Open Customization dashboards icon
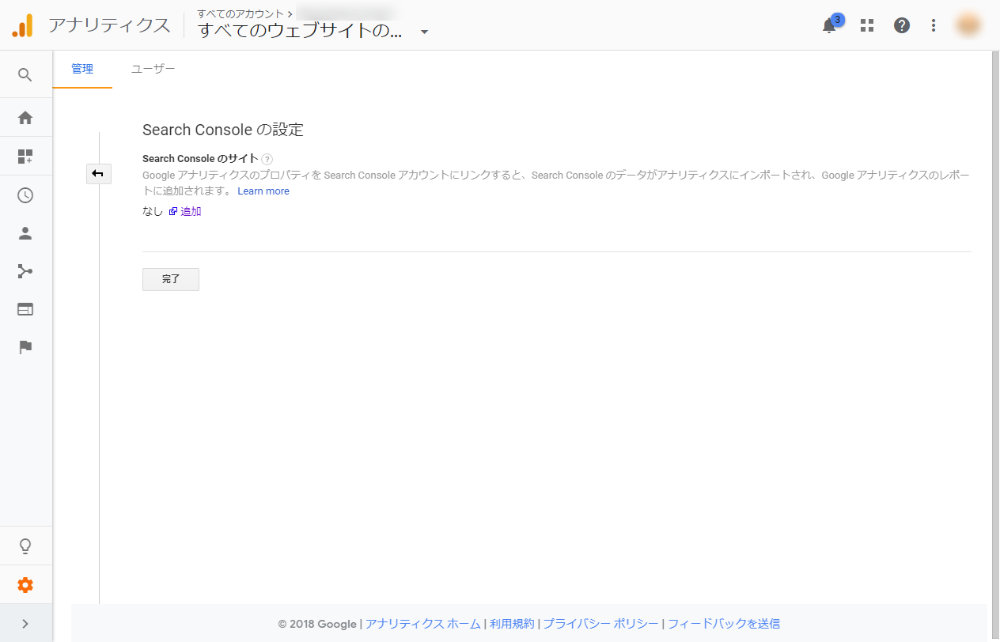Screen dimensions: 1000x642 pos(25,156)
